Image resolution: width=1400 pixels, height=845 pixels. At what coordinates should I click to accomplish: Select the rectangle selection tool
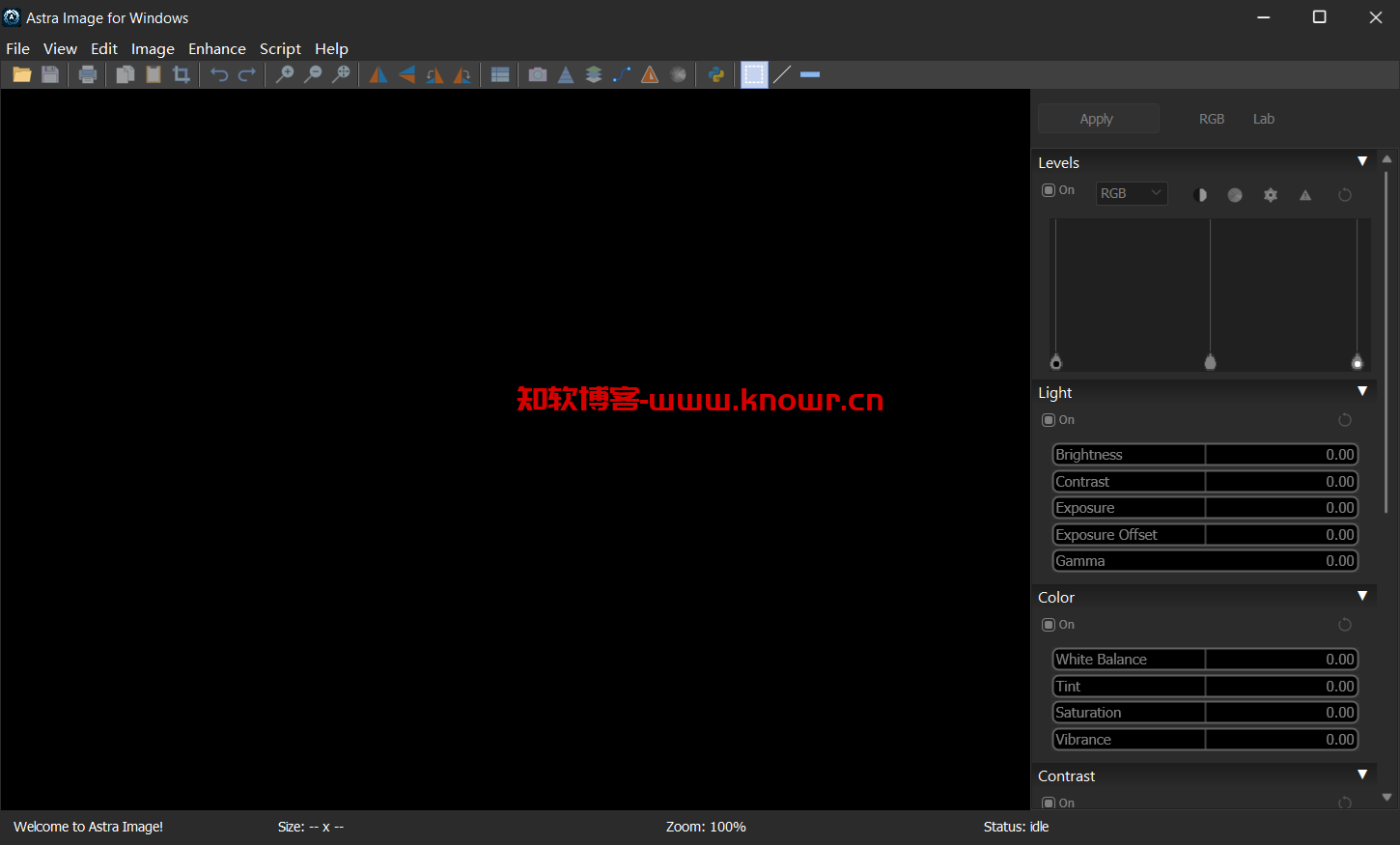point(754,74)
